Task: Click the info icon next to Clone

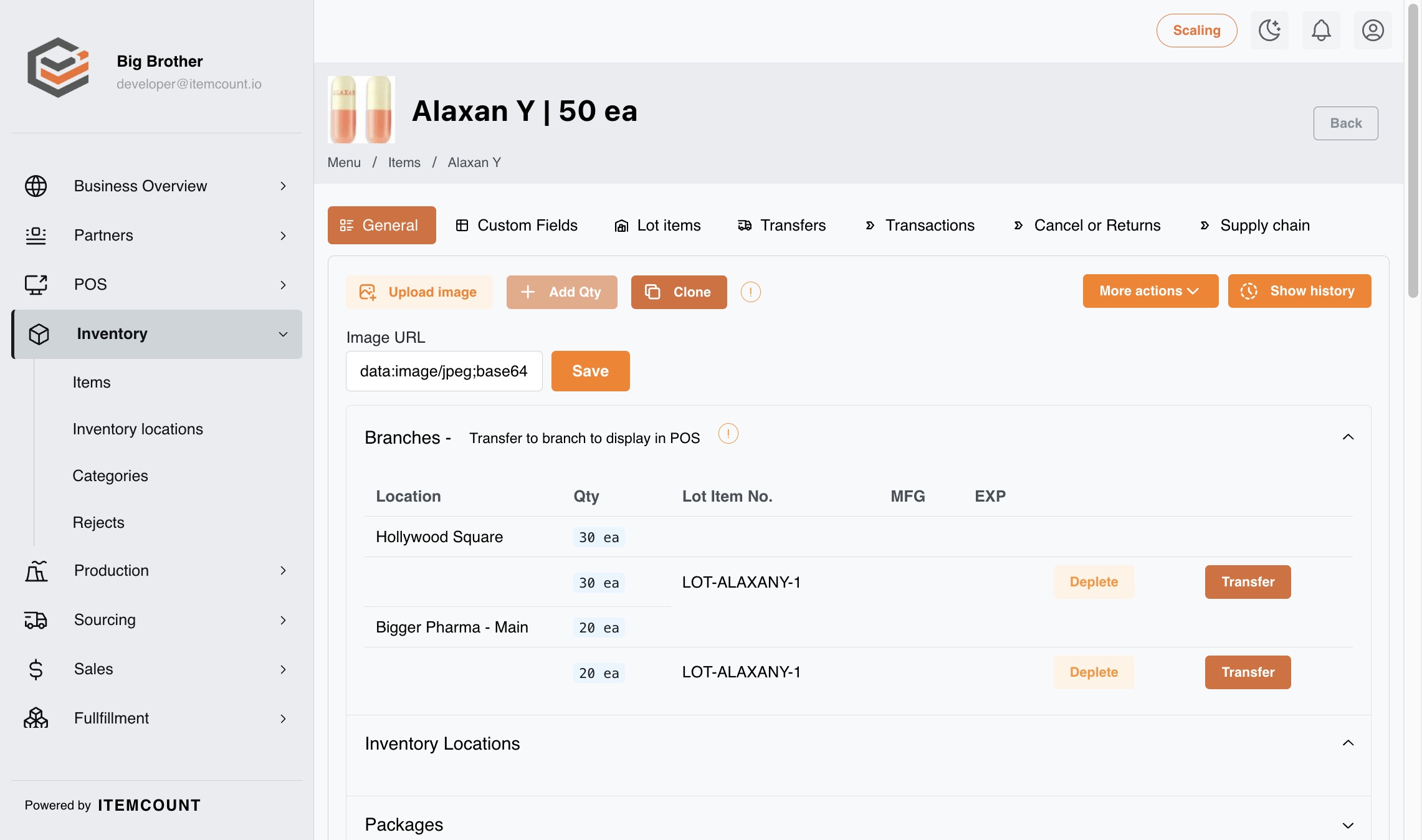Action: coord(750,292)
